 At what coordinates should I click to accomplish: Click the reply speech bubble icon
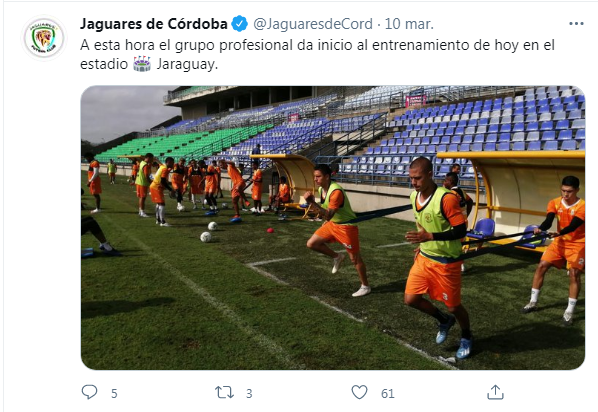(x=90, y=392)
